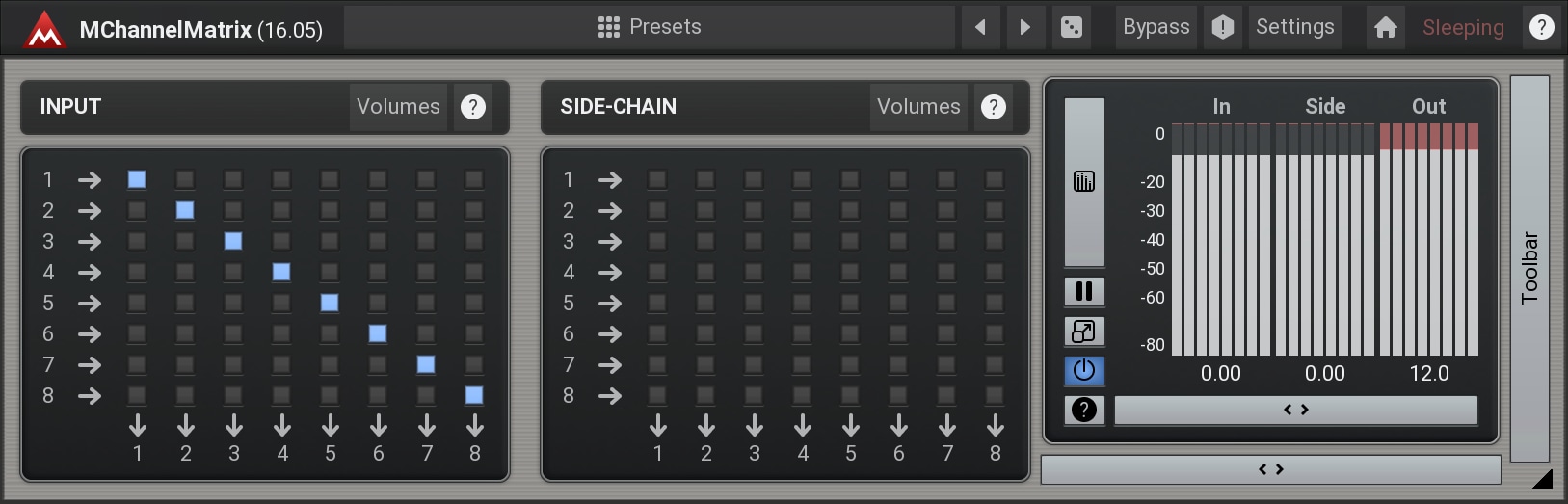Click the MeldaProduction logo icon
1568x504 pixels.
44,29
